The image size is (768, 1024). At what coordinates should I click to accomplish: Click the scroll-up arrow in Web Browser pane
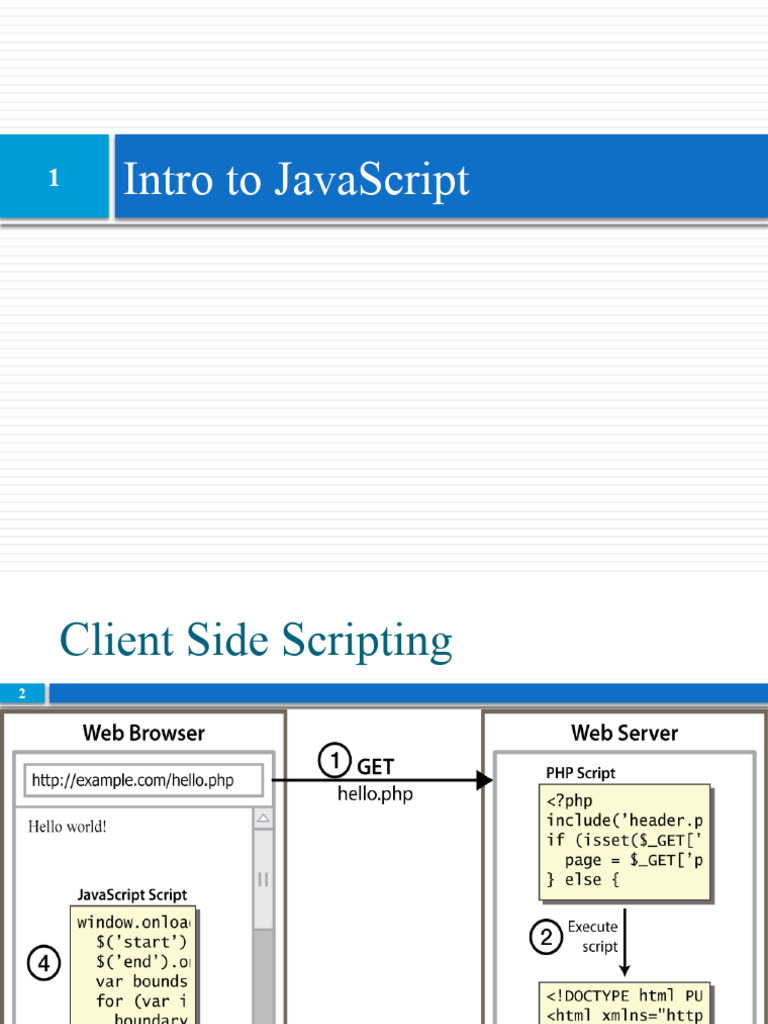263,820
